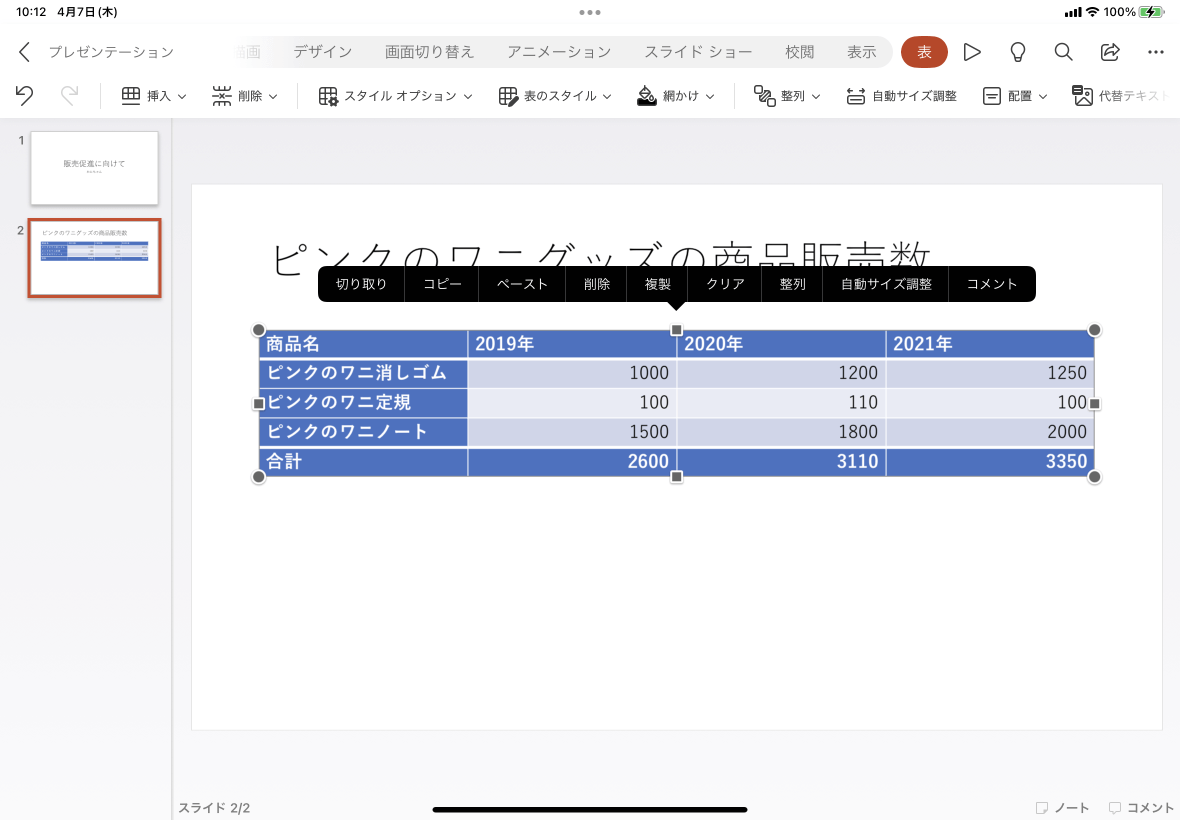The height and width of the screenshot is (820, 1180).
Task: Open 代替テキスト alt text tool
Action: (1120, 96)
